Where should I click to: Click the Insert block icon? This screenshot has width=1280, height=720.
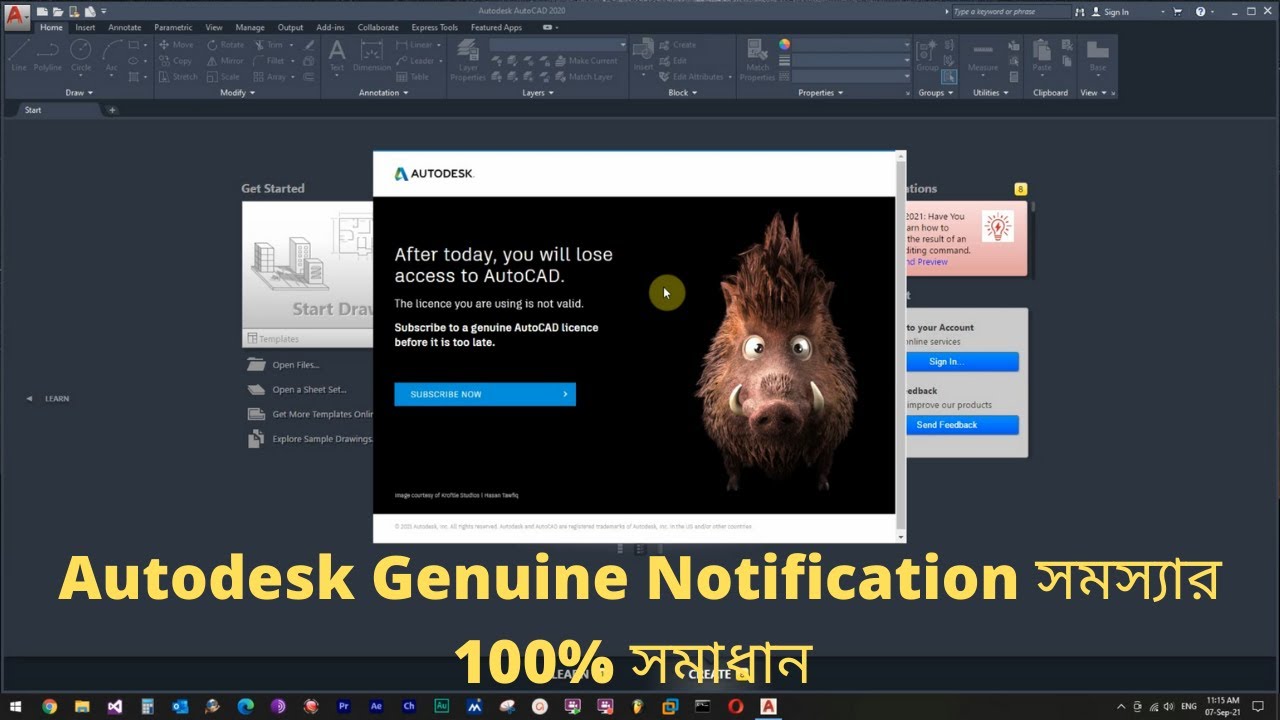point(643,56)
